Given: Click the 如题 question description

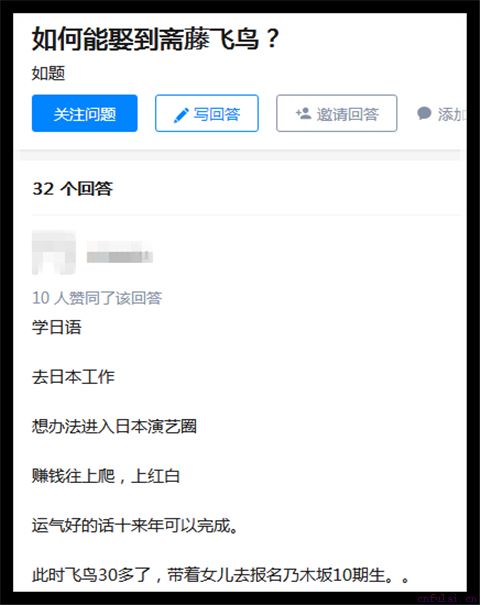Looking at the screenshot, I should [x=48, y=73].
